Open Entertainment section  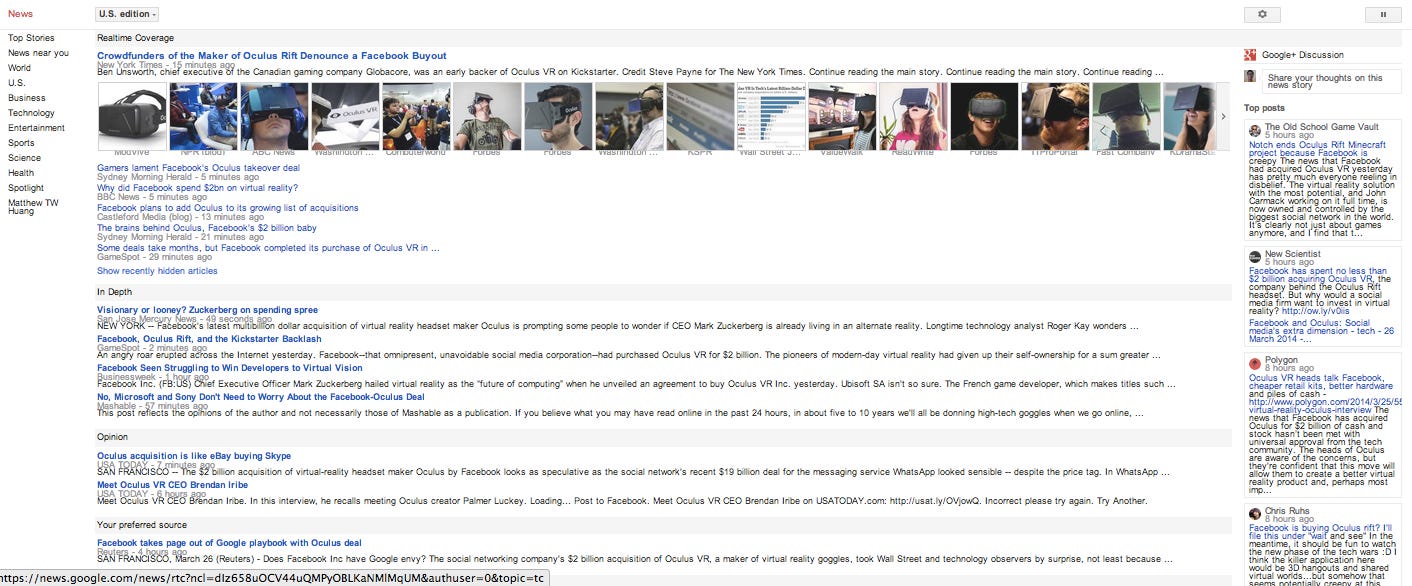tap(36, 128)
